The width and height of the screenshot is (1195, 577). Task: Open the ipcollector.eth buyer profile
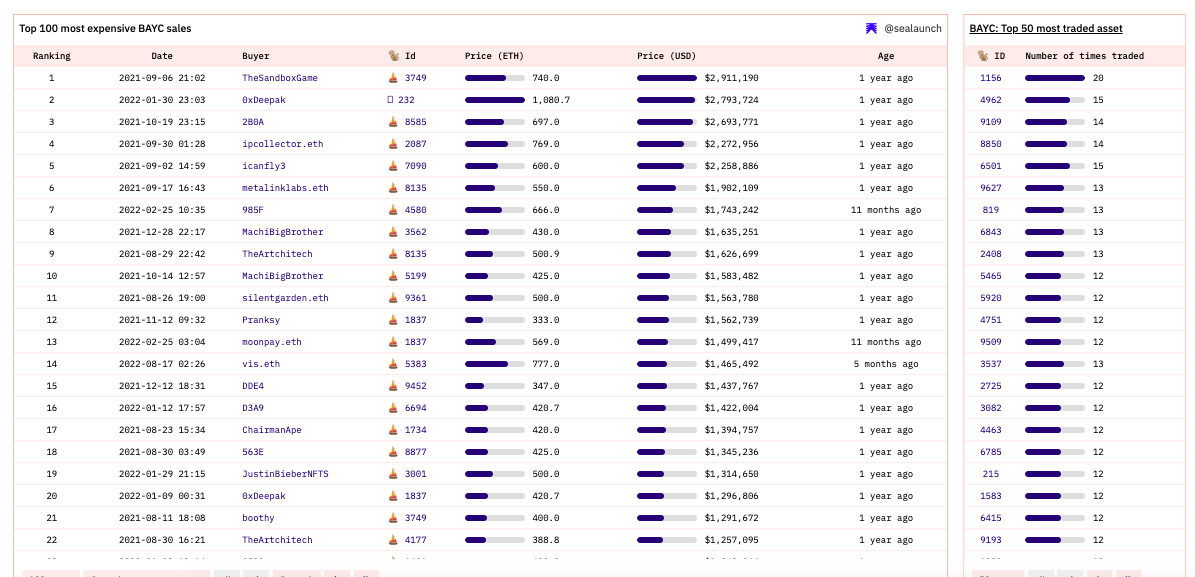point(282,144)
